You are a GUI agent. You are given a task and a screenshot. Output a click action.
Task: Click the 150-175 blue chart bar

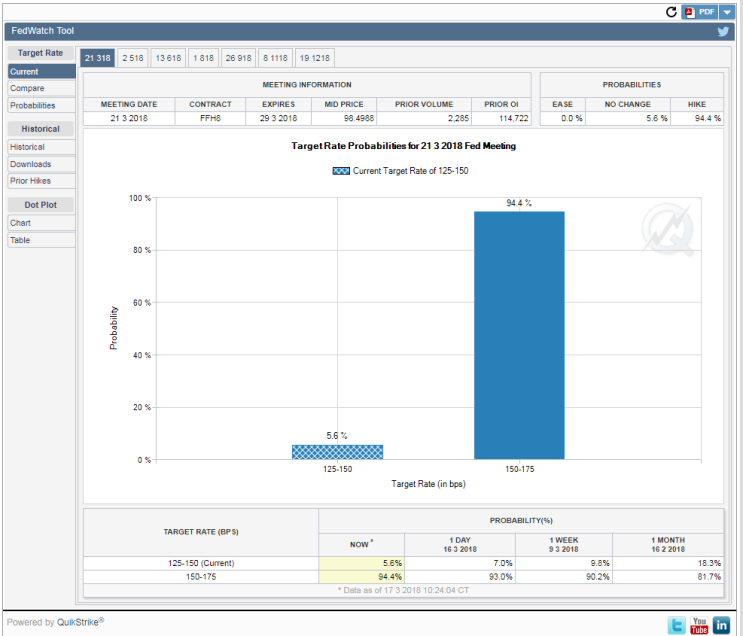[x=518, y=335]
